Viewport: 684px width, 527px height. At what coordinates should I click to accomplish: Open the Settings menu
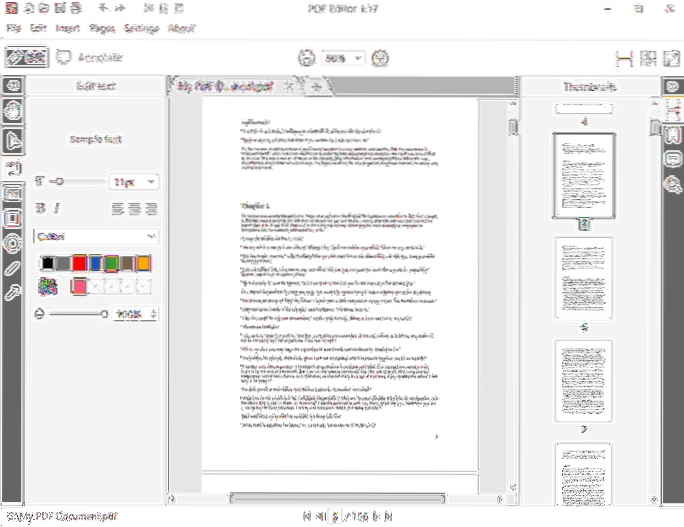pyautogui.click(x=141, y=28)
